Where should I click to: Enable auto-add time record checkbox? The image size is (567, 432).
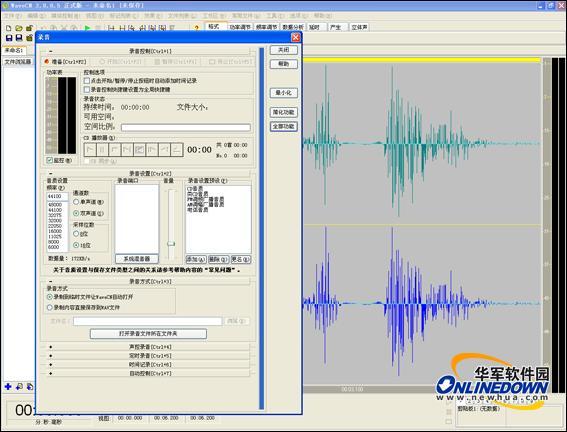87,81
